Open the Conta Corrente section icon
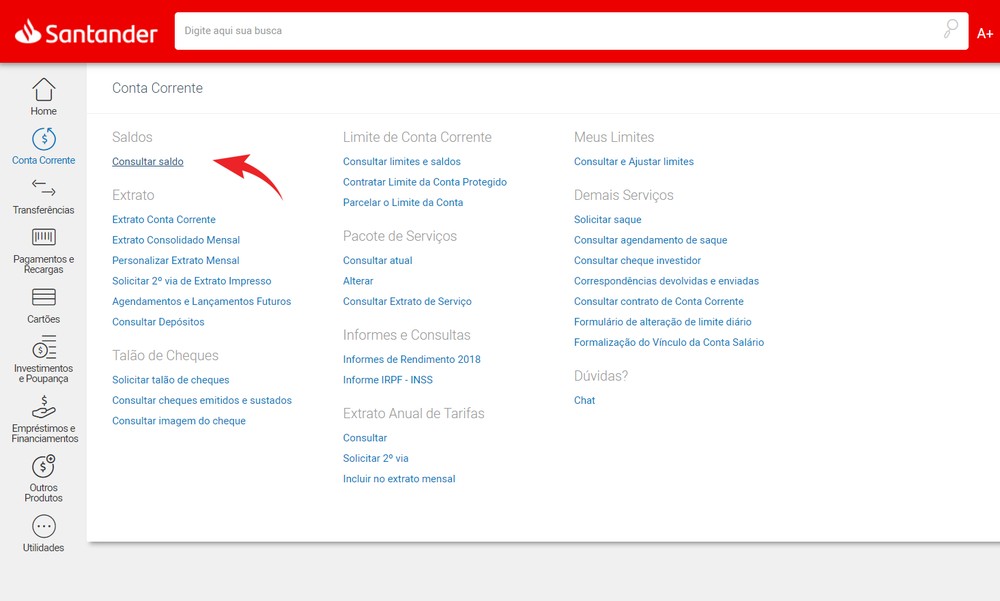This screenshot has height=601, width=1000. 43,137
